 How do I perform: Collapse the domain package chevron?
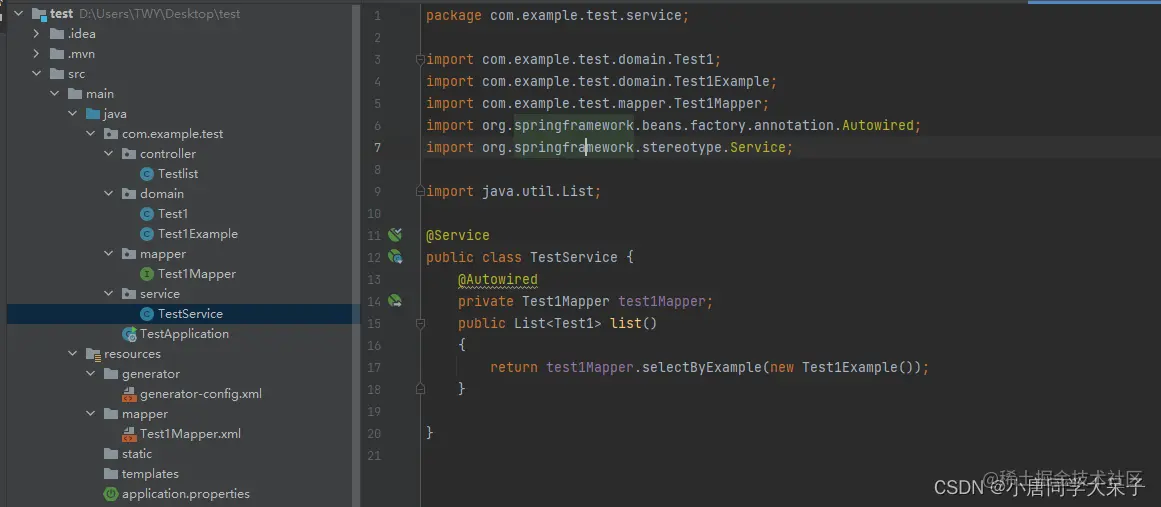pos(108,193)
